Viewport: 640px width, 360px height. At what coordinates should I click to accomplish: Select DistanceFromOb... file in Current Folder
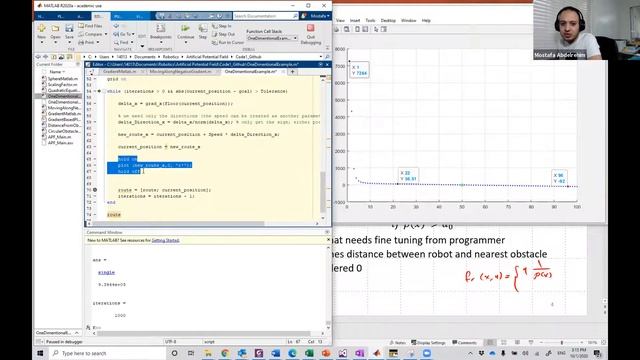click(64, 125)
